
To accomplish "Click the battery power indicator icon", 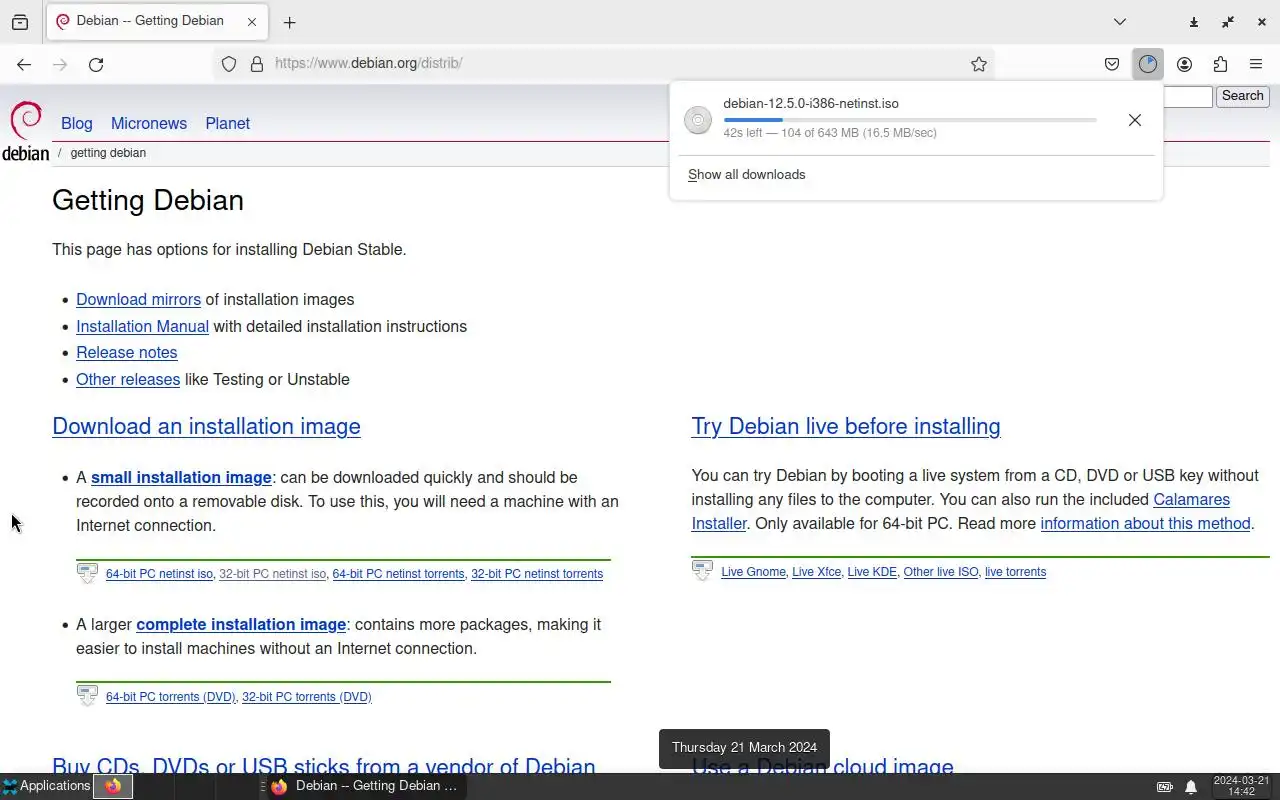I will click(x=1165, y=787).
